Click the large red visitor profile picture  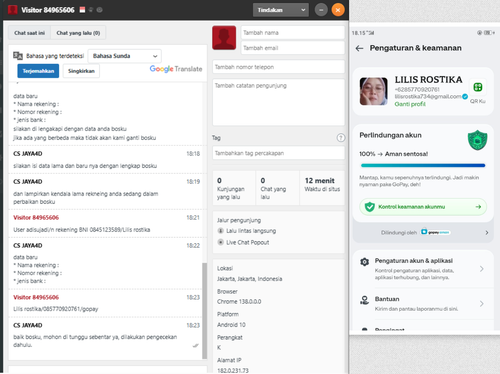224,38
